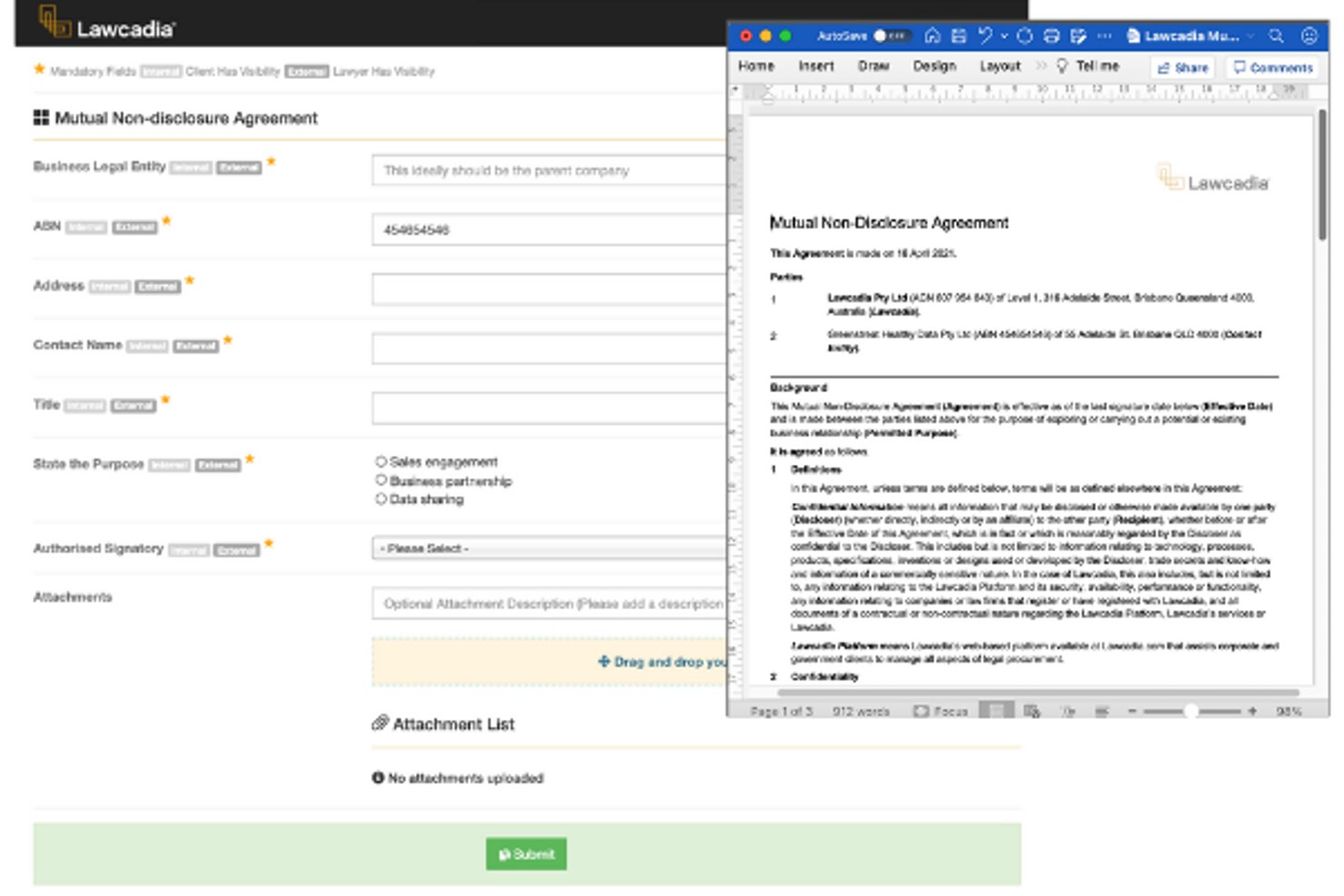Image resolution: width=1344 pixels, height=896 pixels.
Task: Choose the Business partnership radio option
Action: [381, 480]
